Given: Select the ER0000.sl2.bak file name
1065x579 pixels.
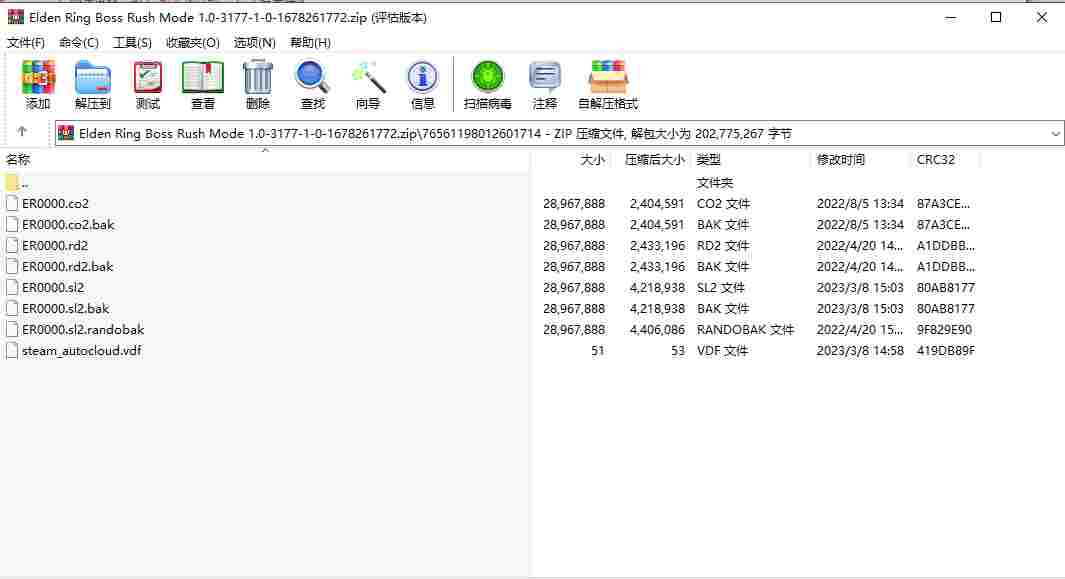Looking at the screenshot, I should (x=65, y=309).
